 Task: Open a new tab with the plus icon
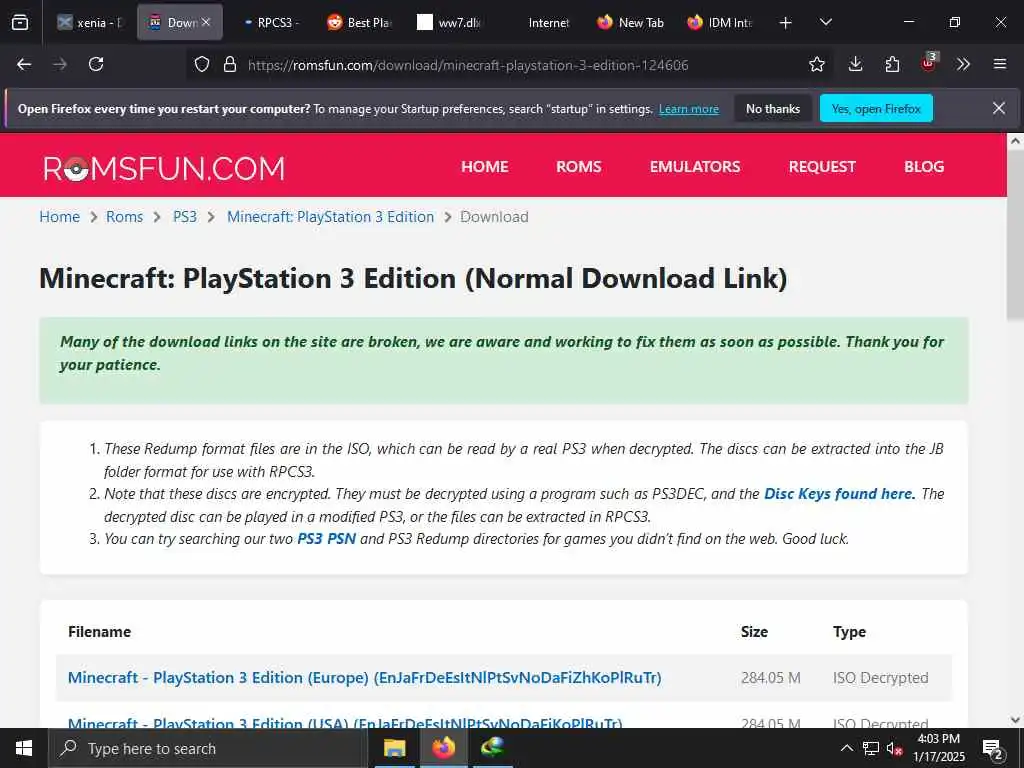point(786,23)
